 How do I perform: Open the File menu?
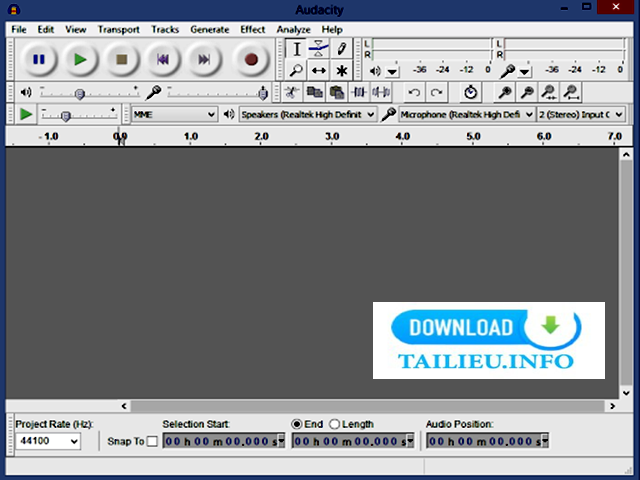click(x=19, y=29)
